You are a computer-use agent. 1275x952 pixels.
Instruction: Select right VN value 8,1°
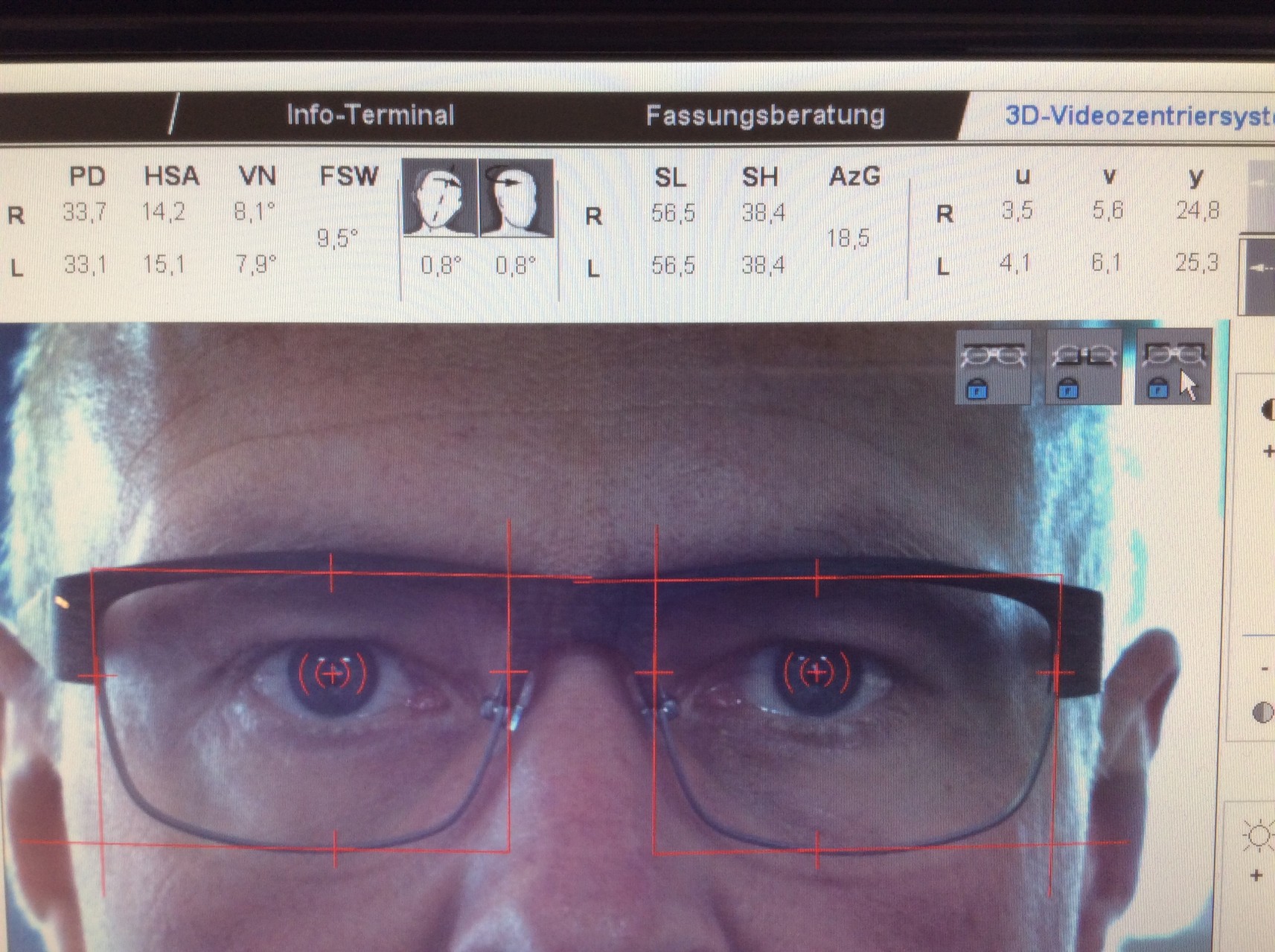(255, 212)
